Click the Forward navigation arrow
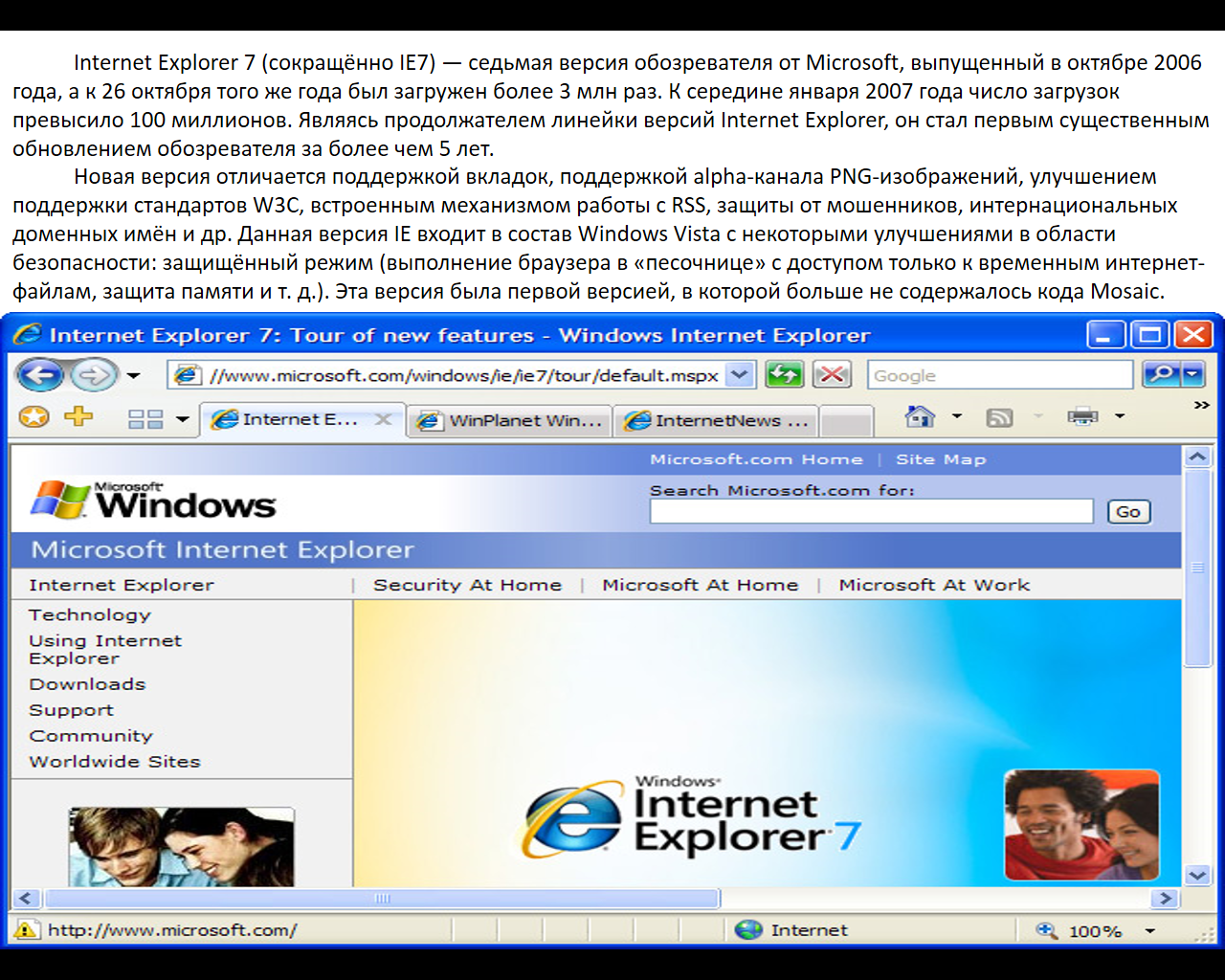This screenshot has width=1225, height=980. [x=91, y=374]
